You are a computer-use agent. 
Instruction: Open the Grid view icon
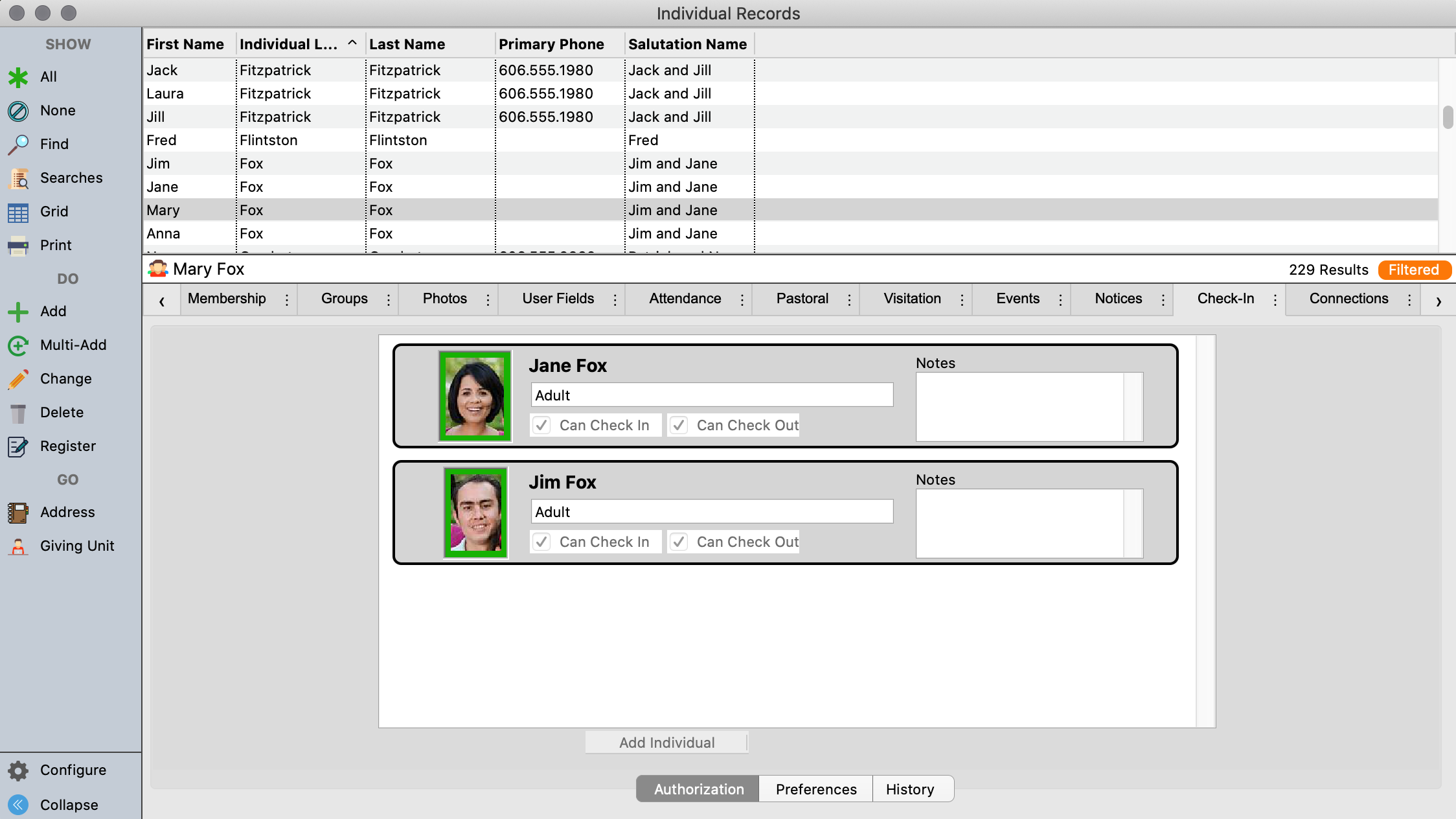coord(18,212)
